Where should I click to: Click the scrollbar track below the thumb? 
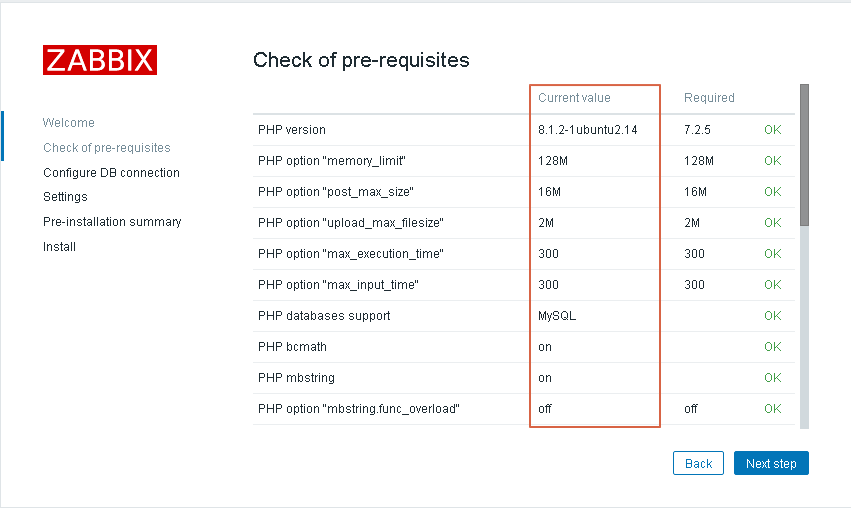pyautogui.click(x=804, y=327)
